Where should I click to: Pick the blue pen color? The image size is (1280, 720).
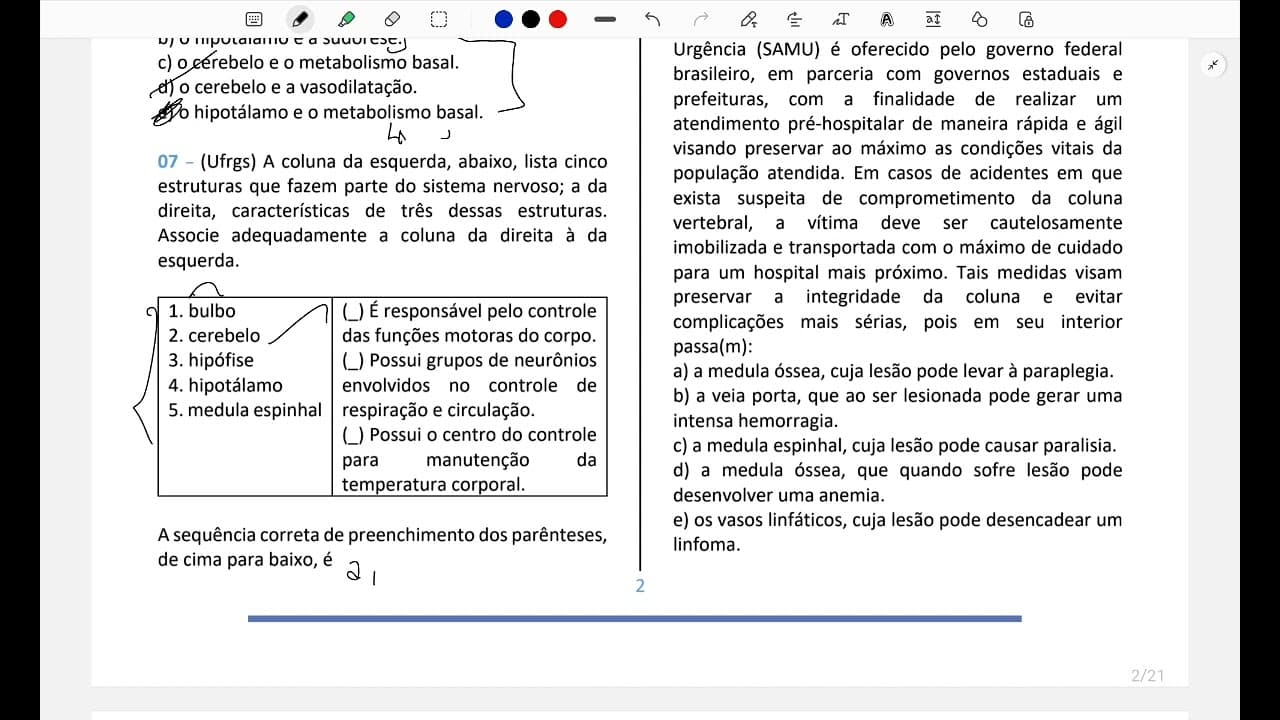click(x=503, y=19)
